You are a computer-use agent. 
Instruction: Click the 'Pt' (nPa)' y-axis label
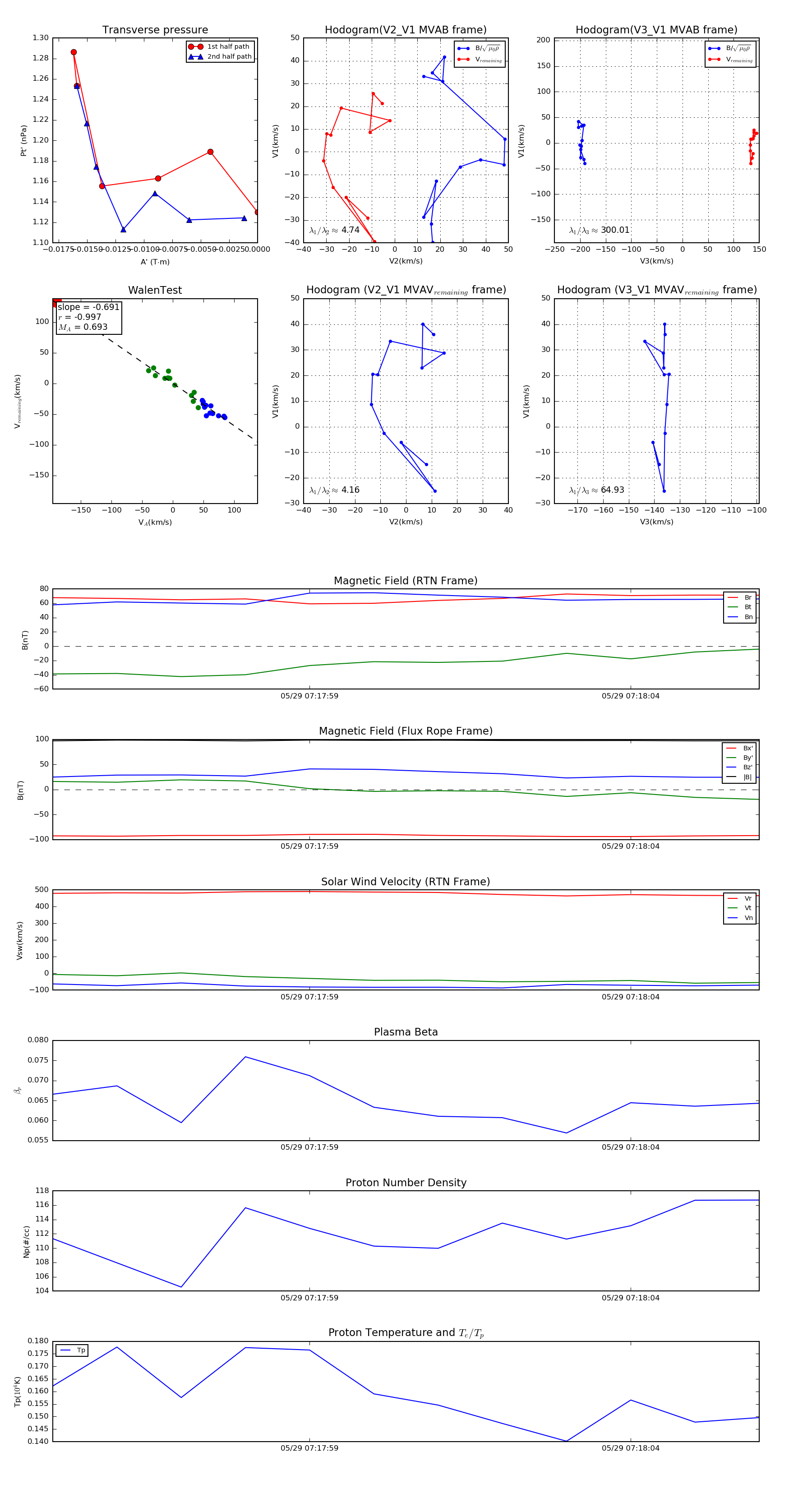point(24,140)
